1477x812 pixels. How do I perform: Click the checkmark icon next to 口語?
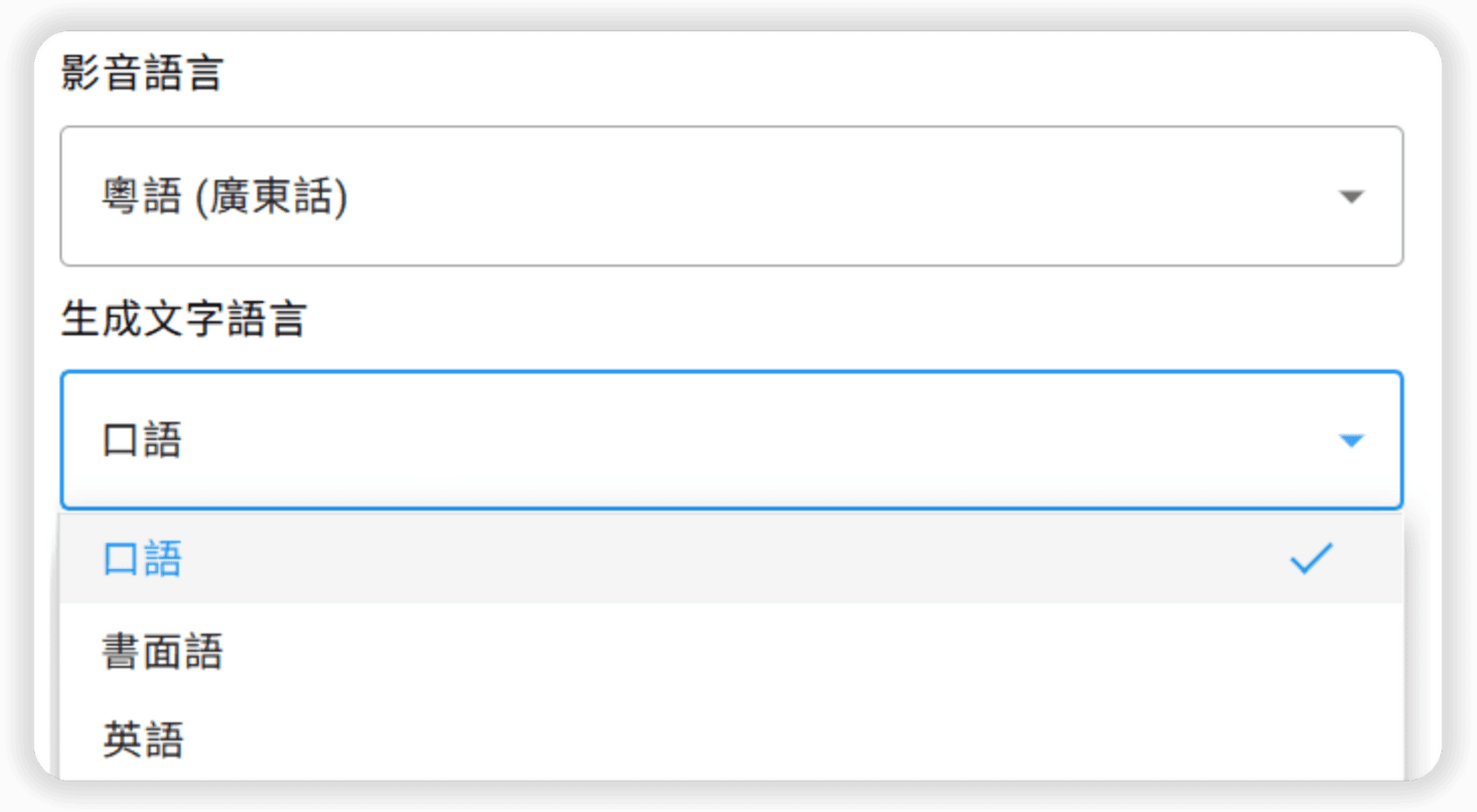pos(1311,557)
